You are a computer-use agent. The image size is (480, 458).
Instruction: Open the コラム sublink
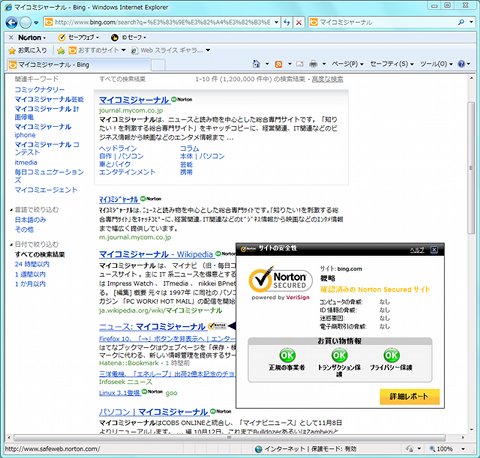tap(189, 148)
